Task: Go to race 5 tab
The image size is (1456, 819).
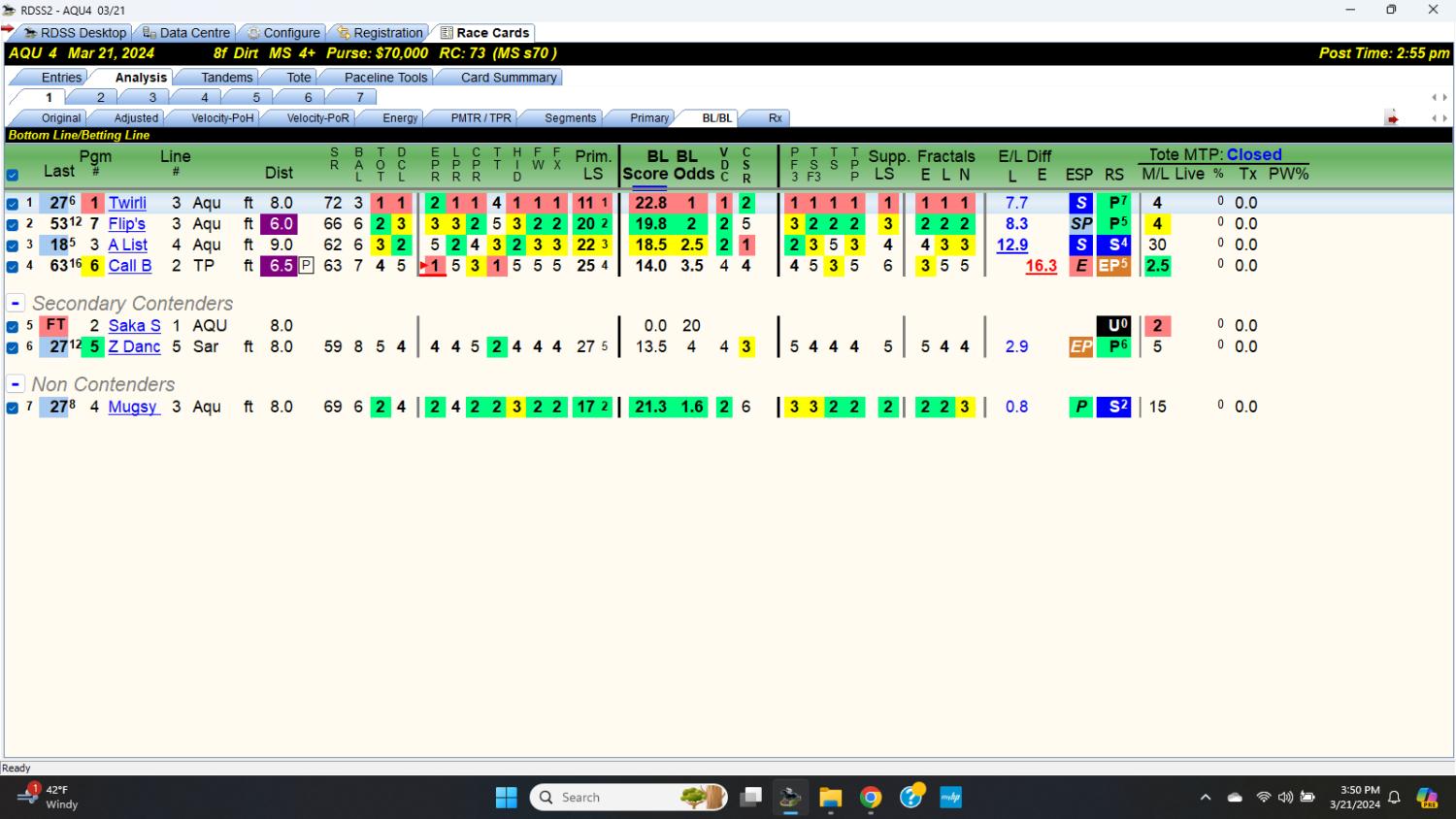Action: coord(256,97)
